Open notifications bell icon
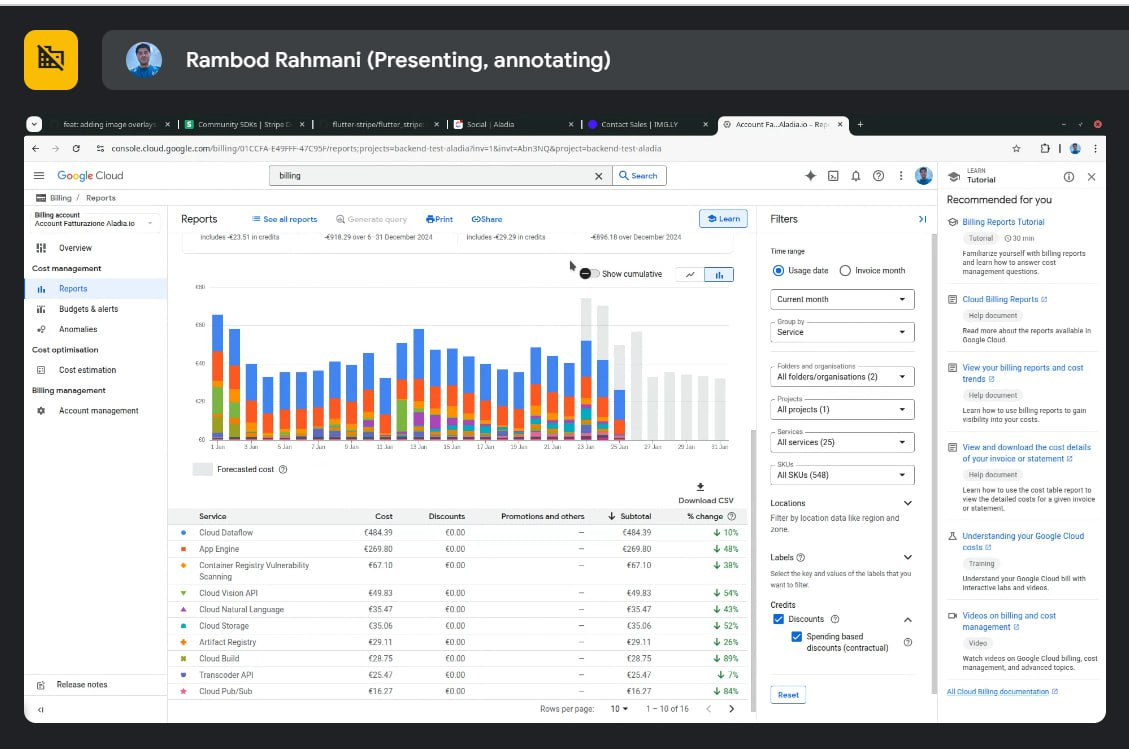The image size is (1129, 749). click(x=855, y=176)
